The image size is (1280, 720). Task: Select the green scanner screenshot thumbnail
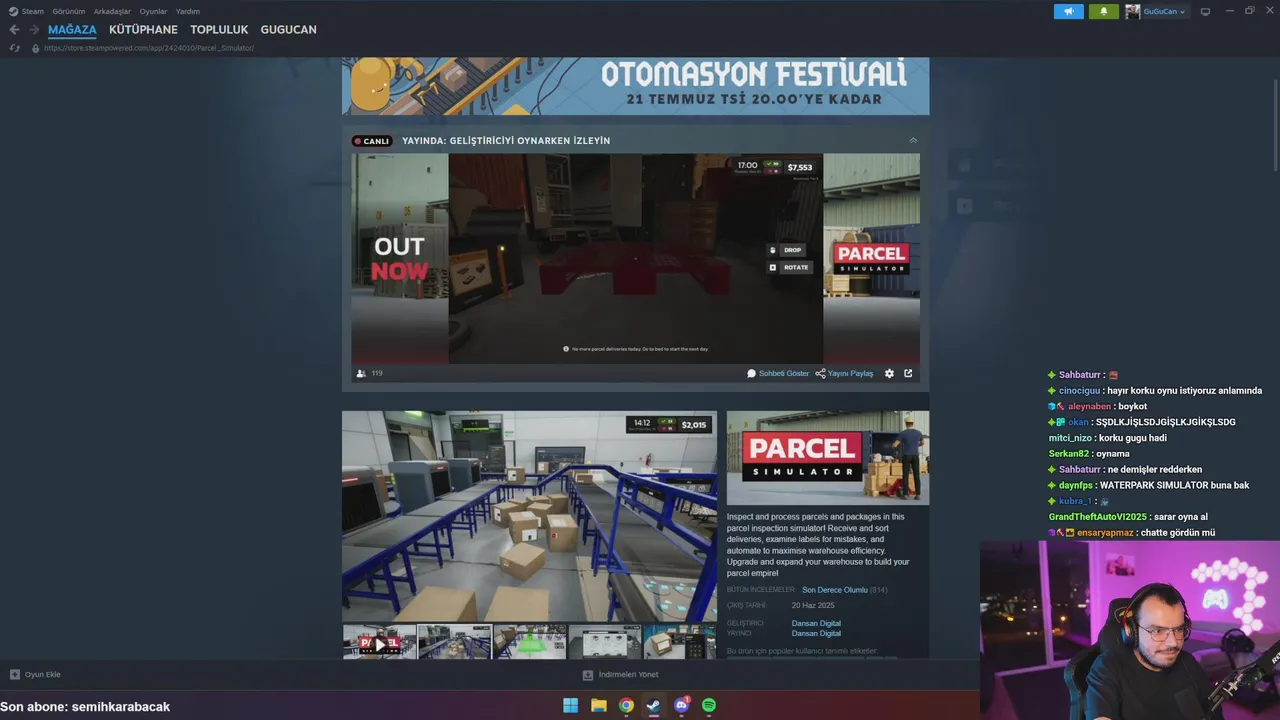530,642
